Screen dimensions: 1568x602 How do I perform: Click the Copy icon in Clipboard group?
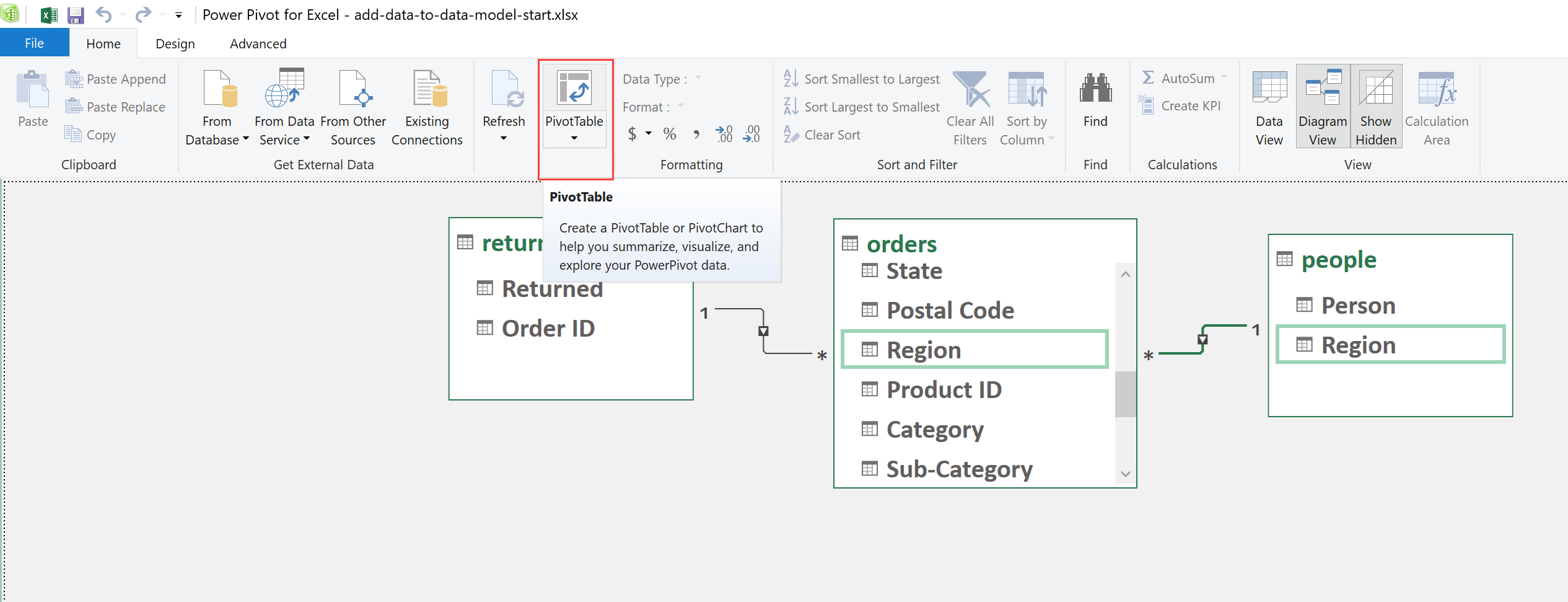[74, 135]
